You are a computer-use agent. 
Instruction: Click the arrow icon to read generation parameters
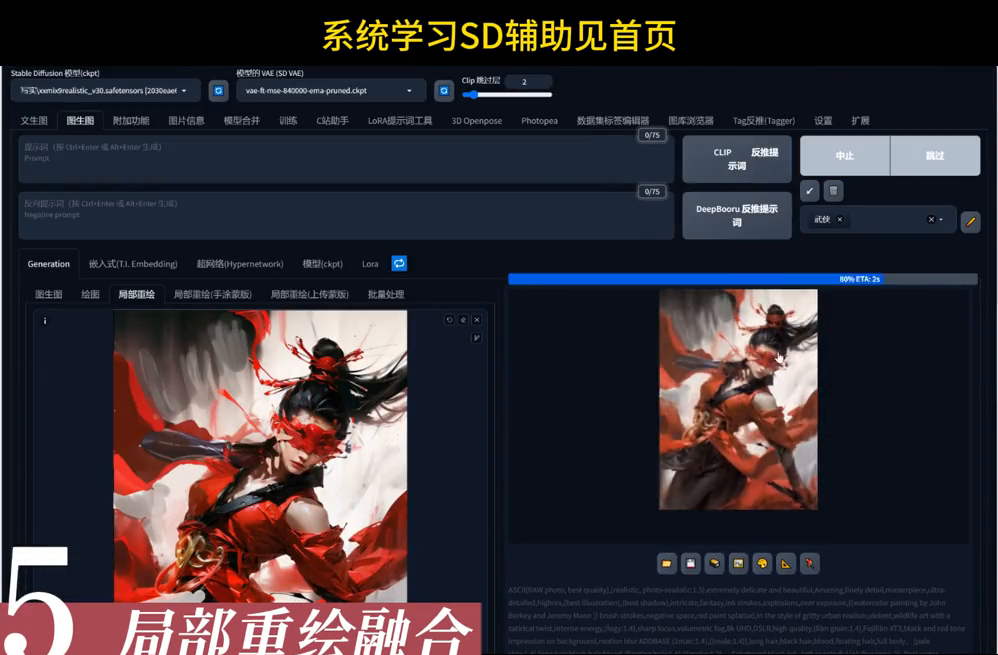click(x=810, y=190)
